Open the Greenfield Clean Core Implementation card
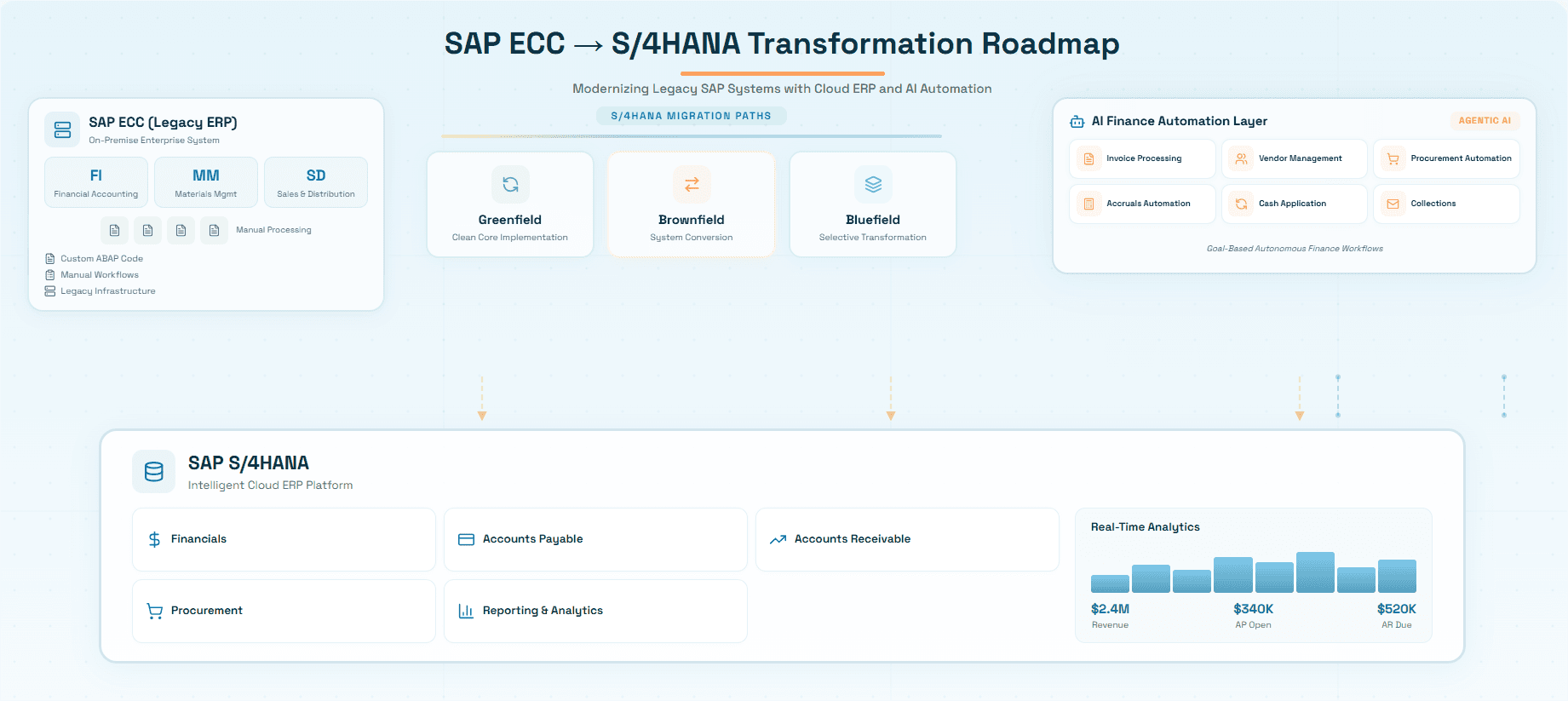Screen dimensions: 1568x701 coord(510,204)
